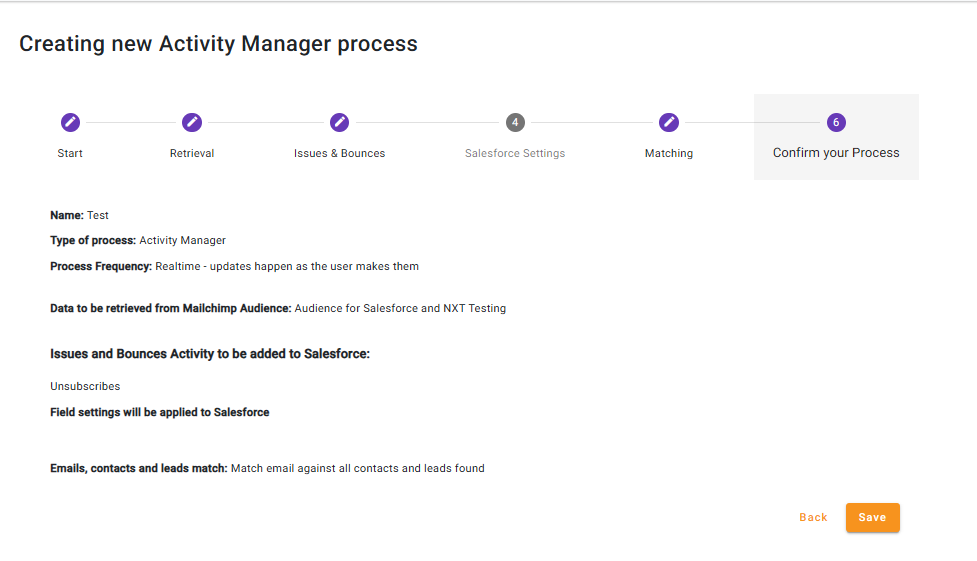Click the page heading 'Creating new Activity Manager process'
The image size is (977, 561).
pyautogui.click(x=218, y=44)
